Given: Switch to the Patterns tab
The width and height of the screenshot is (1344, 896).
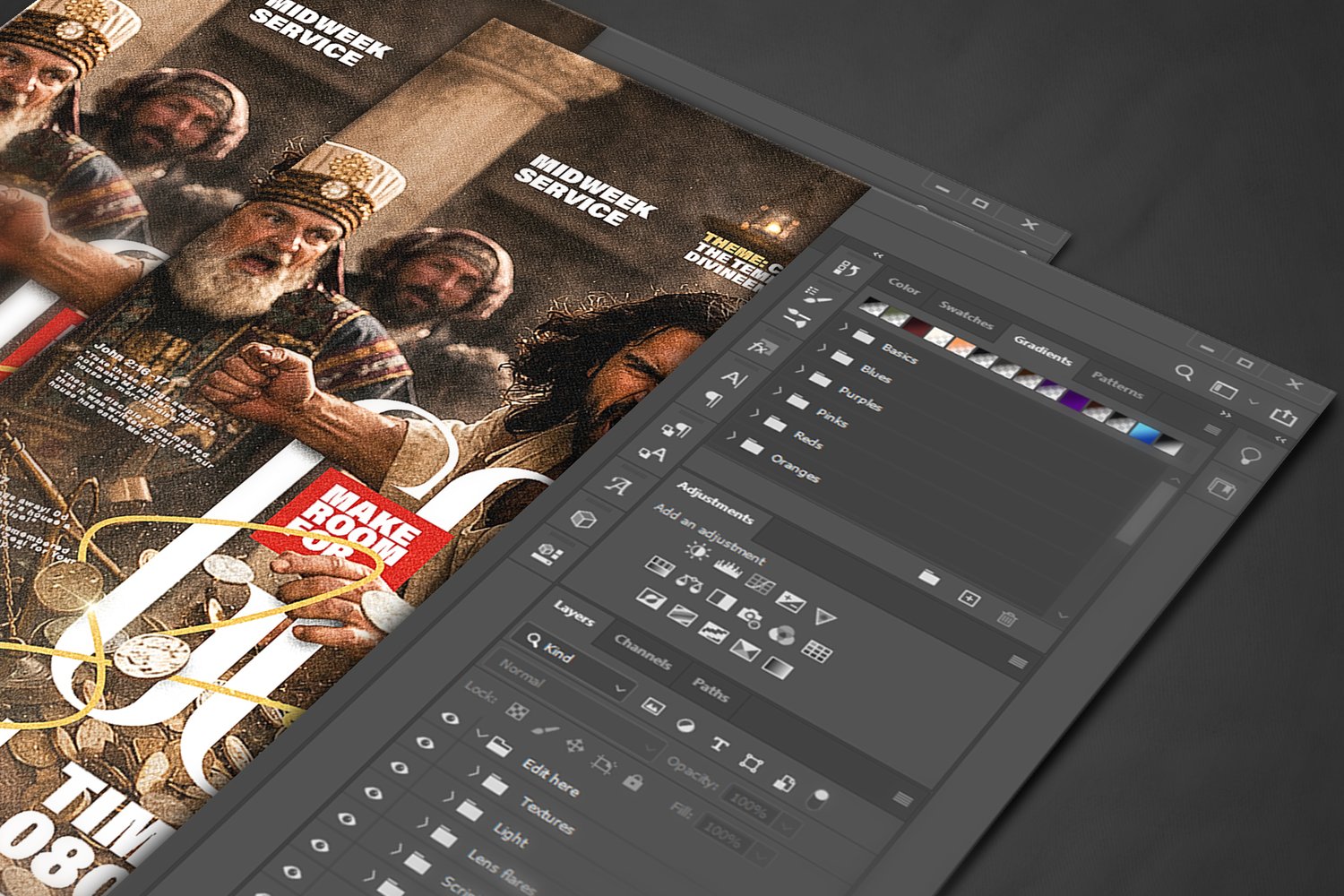Looking at the screenshot, I should [1117, 384].
